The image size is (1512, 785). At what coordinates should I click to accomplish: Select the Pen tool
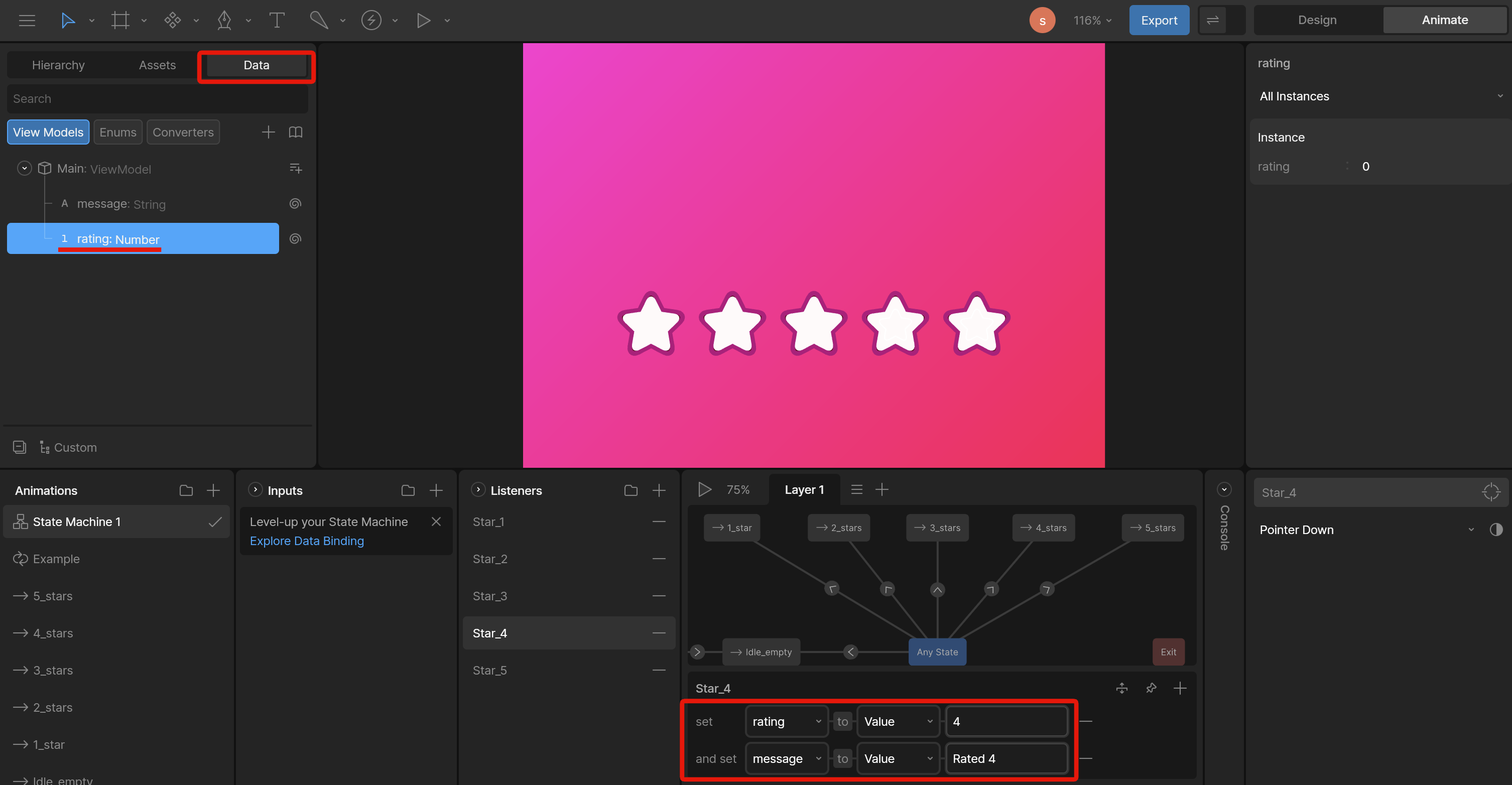[x=224, y=21]
